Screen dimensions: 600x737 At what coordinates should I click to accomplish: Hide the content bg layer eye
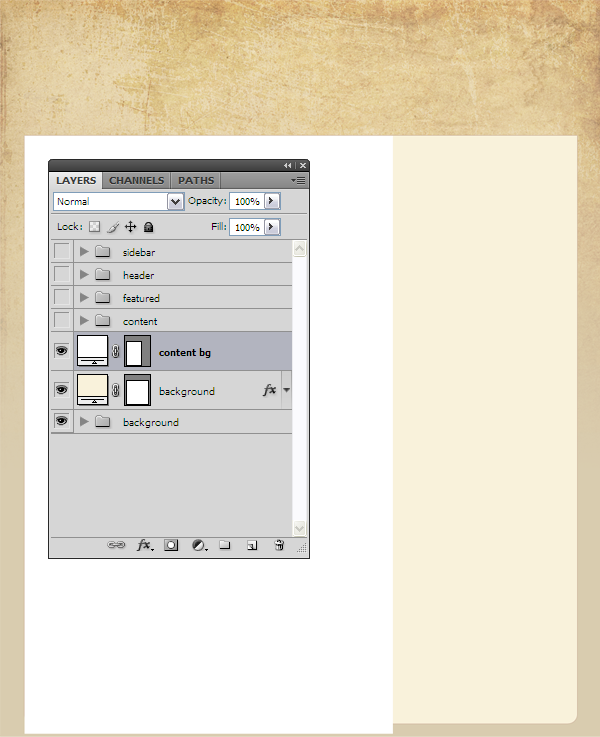click(62, 351)
